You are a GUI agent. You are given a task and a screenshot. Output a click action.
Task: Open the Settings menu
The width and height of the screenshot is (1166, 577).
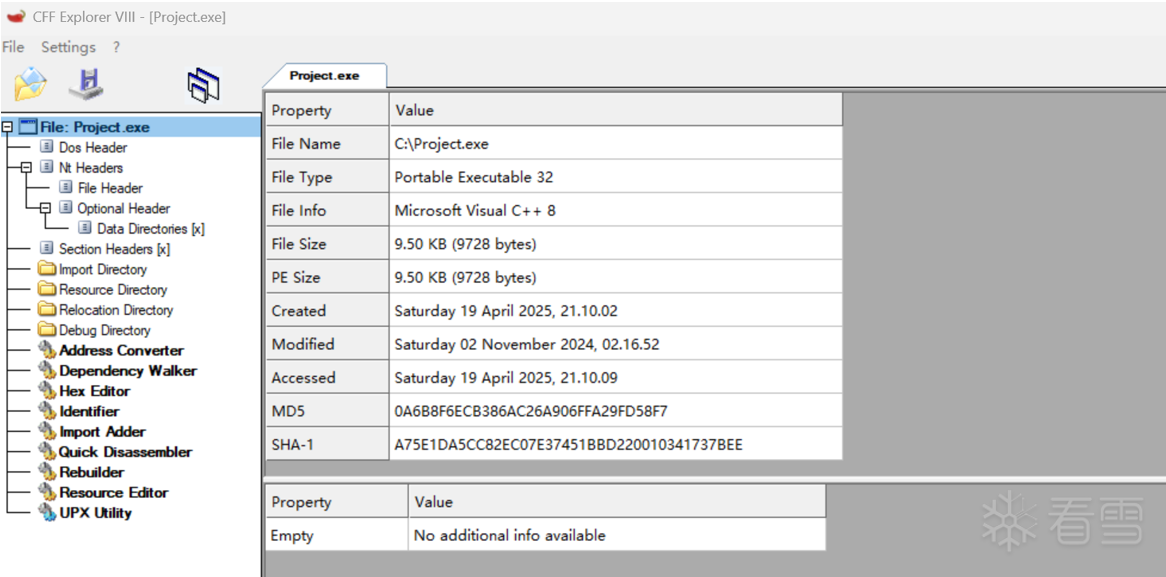(x=68, y=47)
